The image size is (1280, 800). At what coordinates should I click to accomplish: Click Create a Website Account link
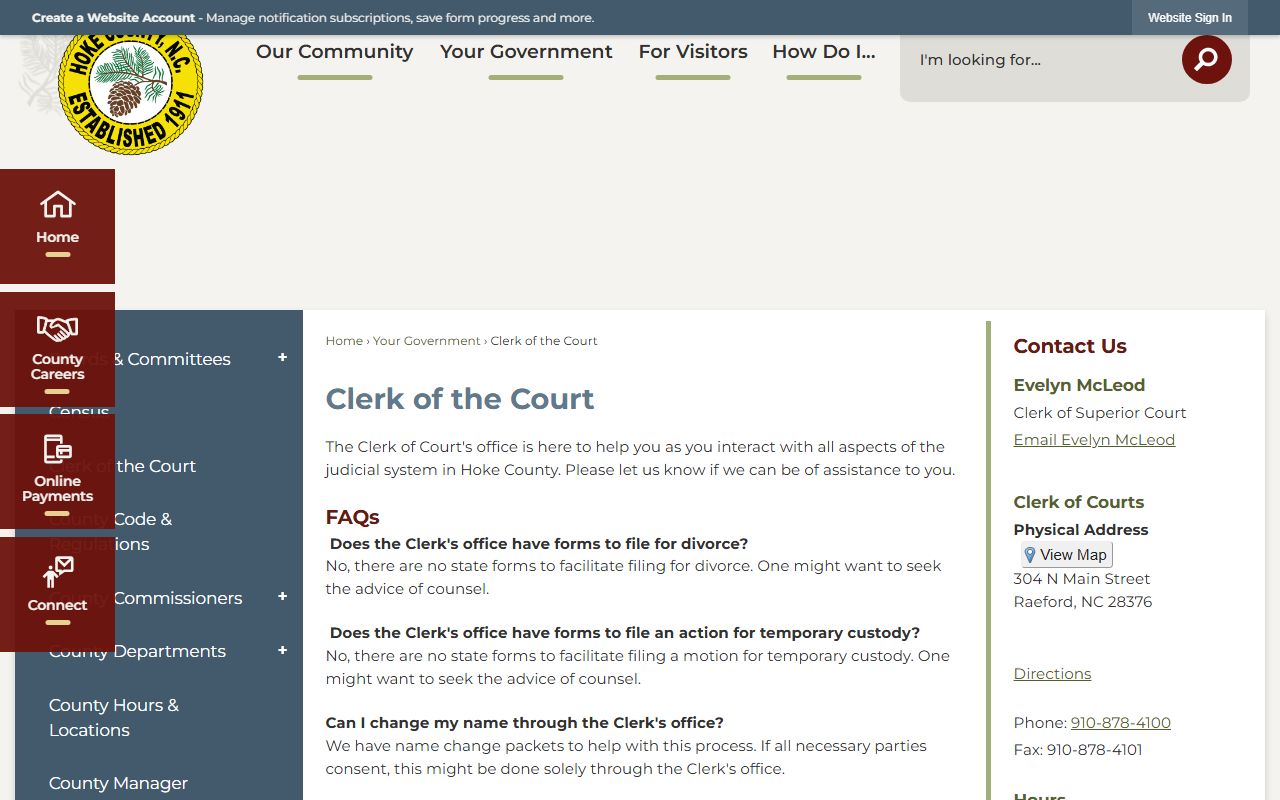(115, 18)
